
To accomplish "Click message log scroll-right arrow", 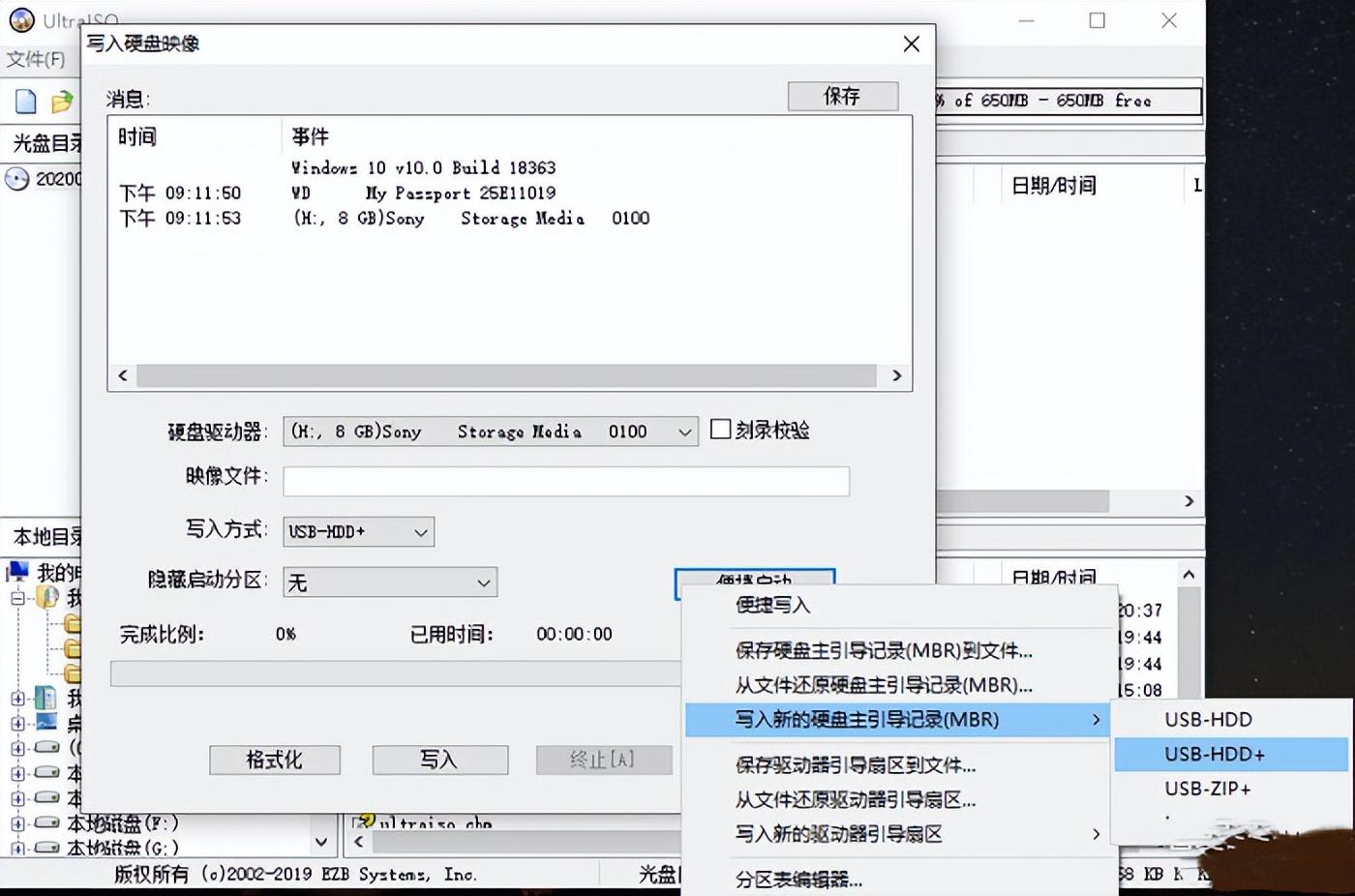I will coord(896,375).
